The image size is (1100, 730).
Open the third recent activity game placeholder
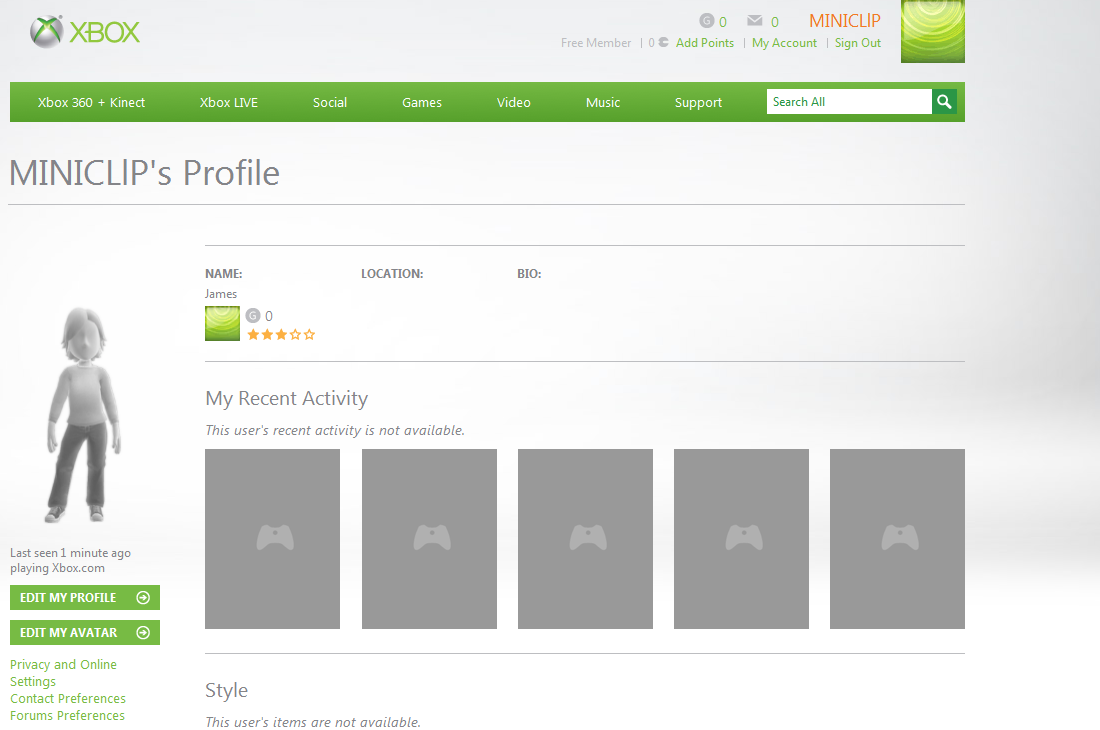pos(585,539)
